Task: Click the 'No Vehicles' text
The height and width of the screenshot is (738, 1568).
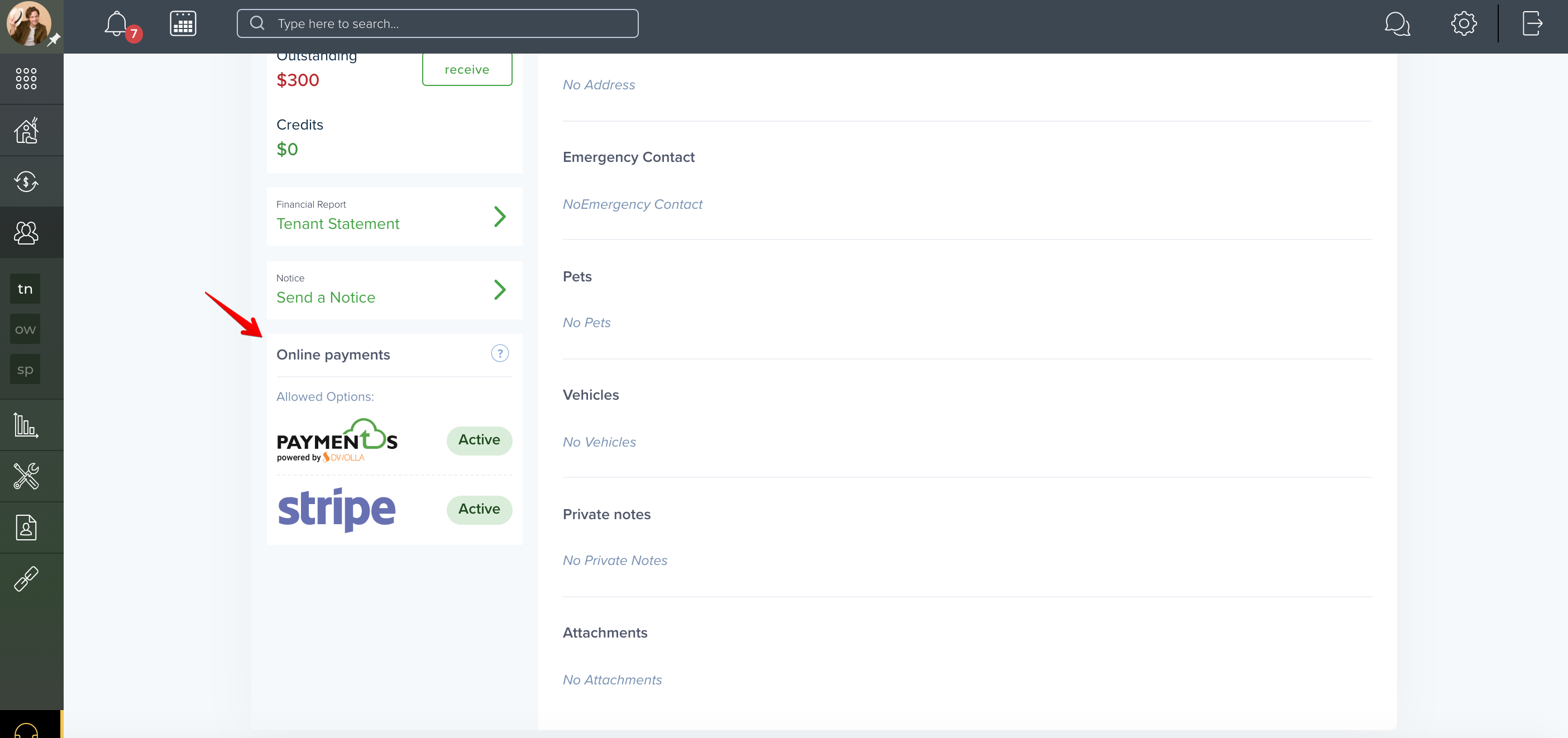Action: [599, 442]
